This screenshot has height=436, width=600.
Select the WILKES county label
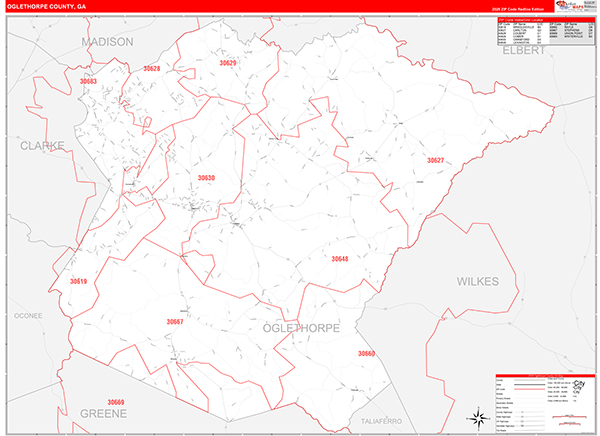click(478, 282)
